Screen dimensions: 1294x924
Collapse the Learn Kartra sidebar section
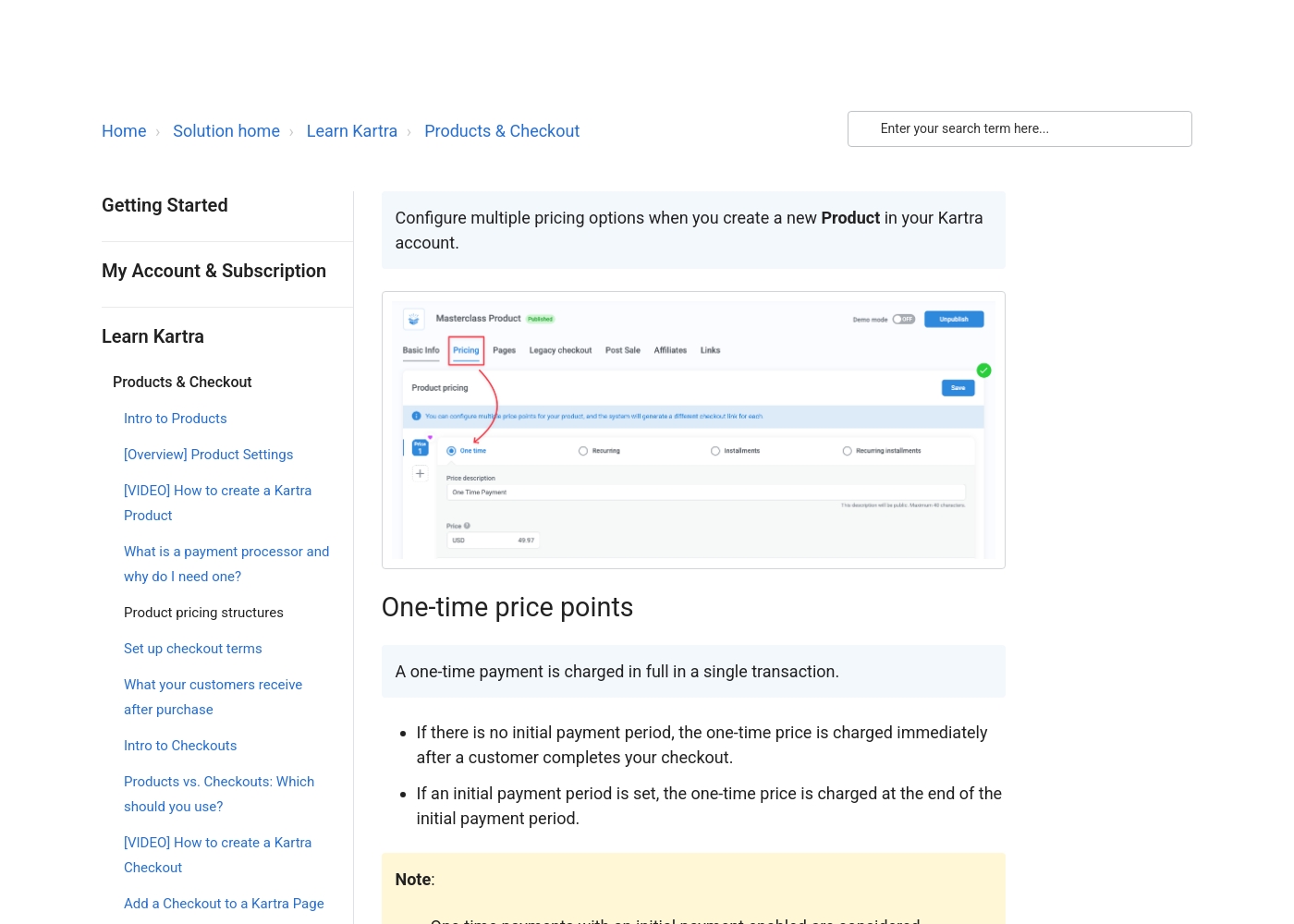pyautogui.click(x=153, y=336)
